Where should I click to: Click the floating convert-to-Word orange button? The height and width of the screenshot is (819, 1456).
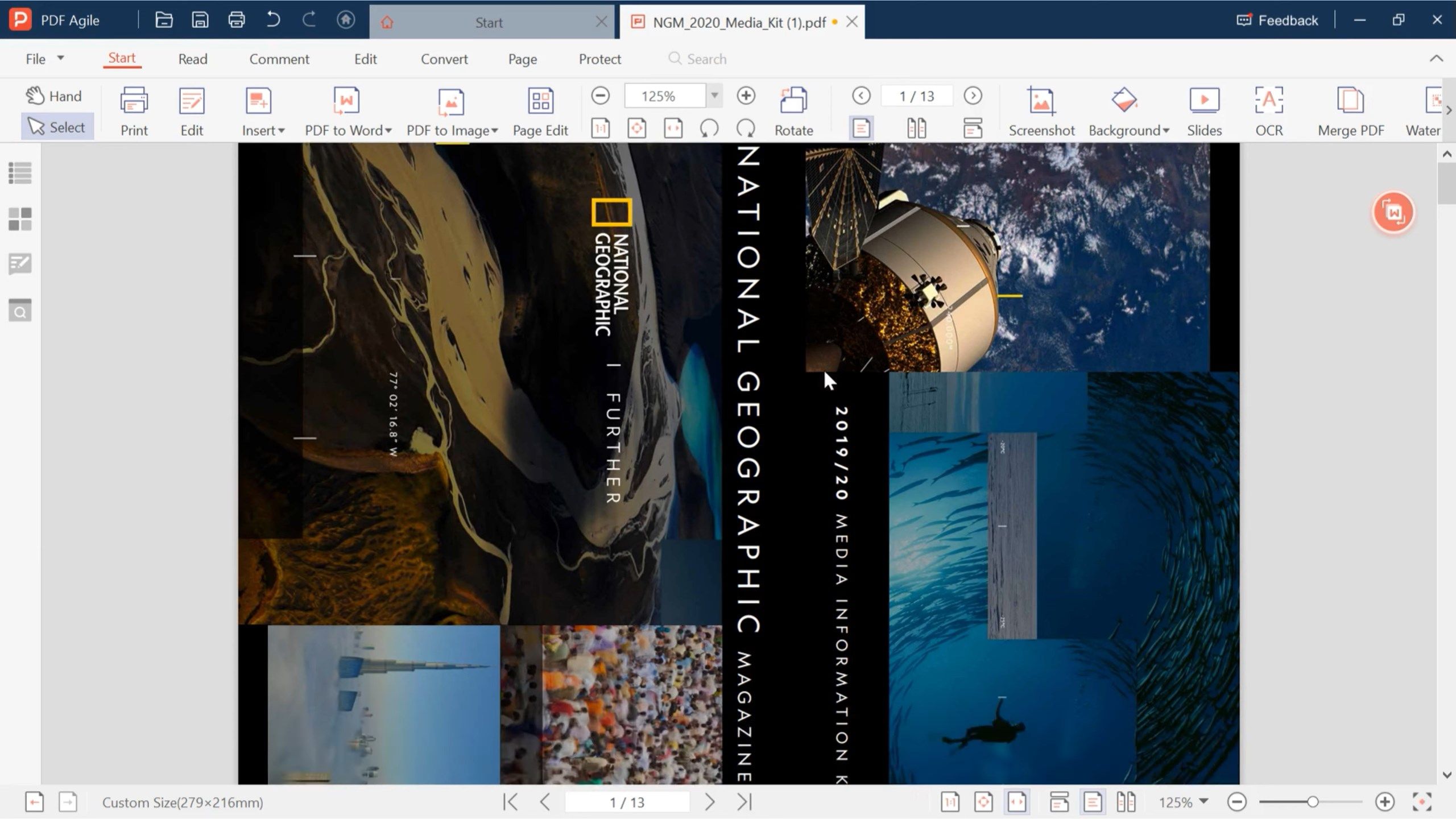1393,213
